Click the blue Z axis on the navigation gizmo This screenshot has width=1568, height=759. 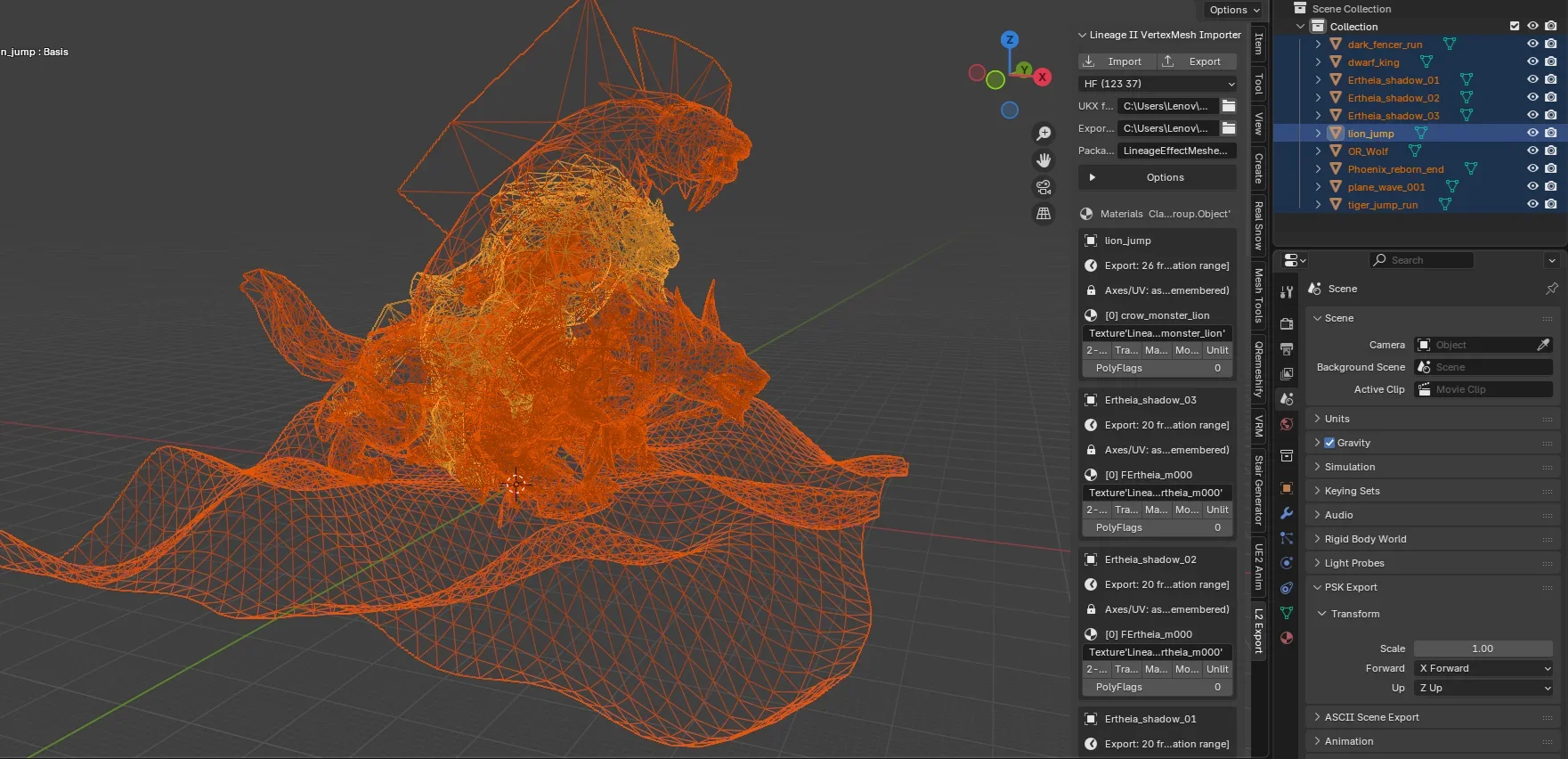[x=1009, y=40]
